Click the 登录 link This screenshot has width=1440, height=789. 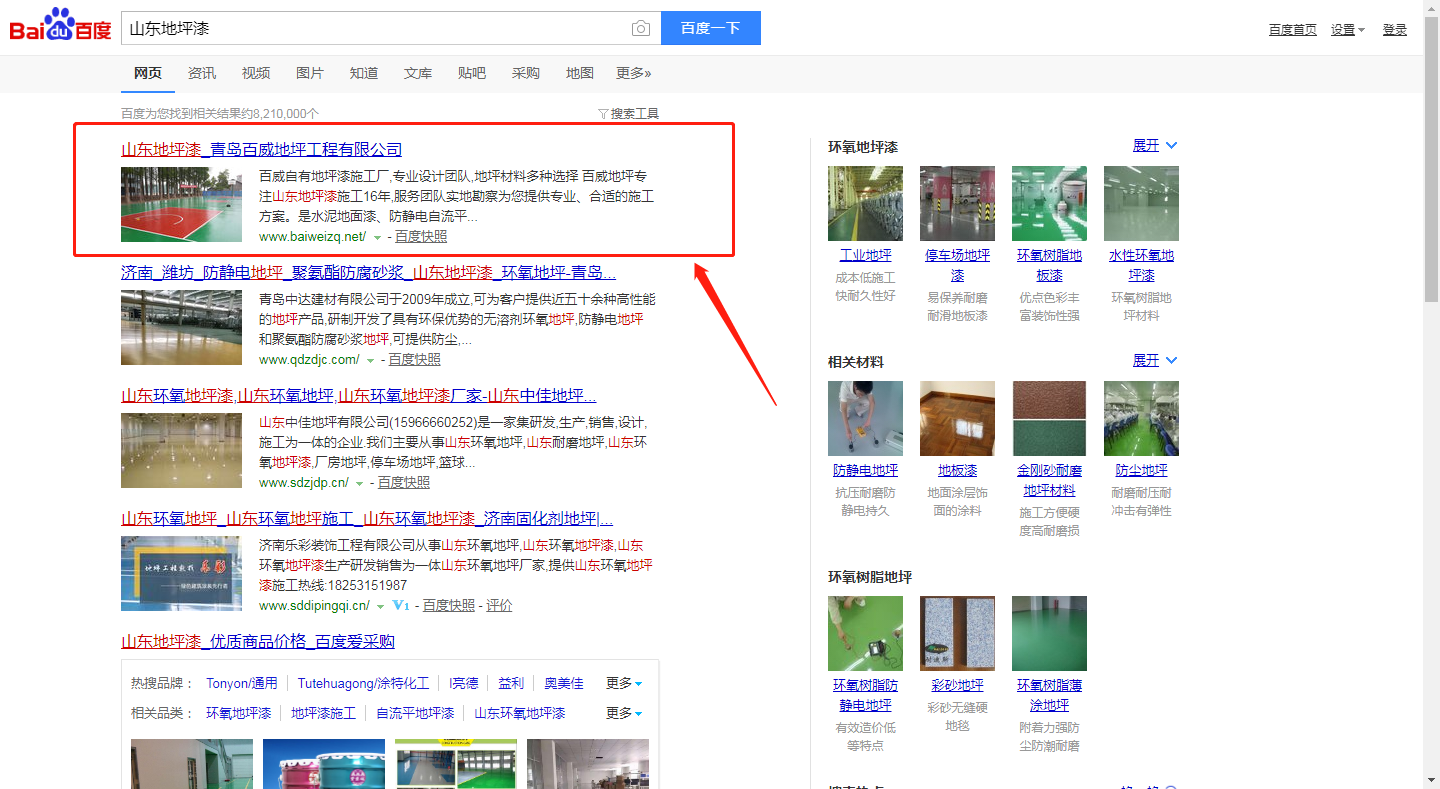[1395, 30]
